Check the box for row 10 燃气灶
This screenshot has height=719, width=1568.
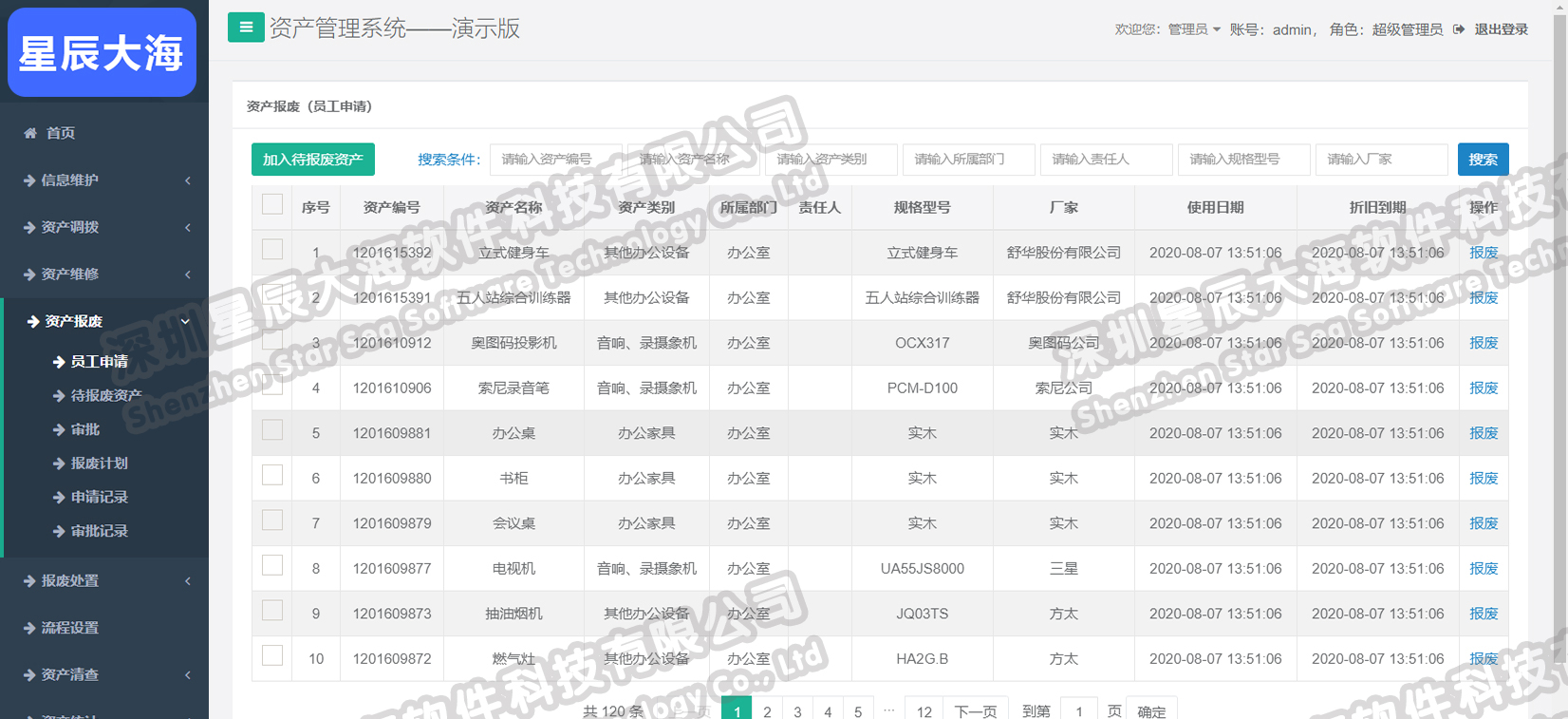[272, 655]
